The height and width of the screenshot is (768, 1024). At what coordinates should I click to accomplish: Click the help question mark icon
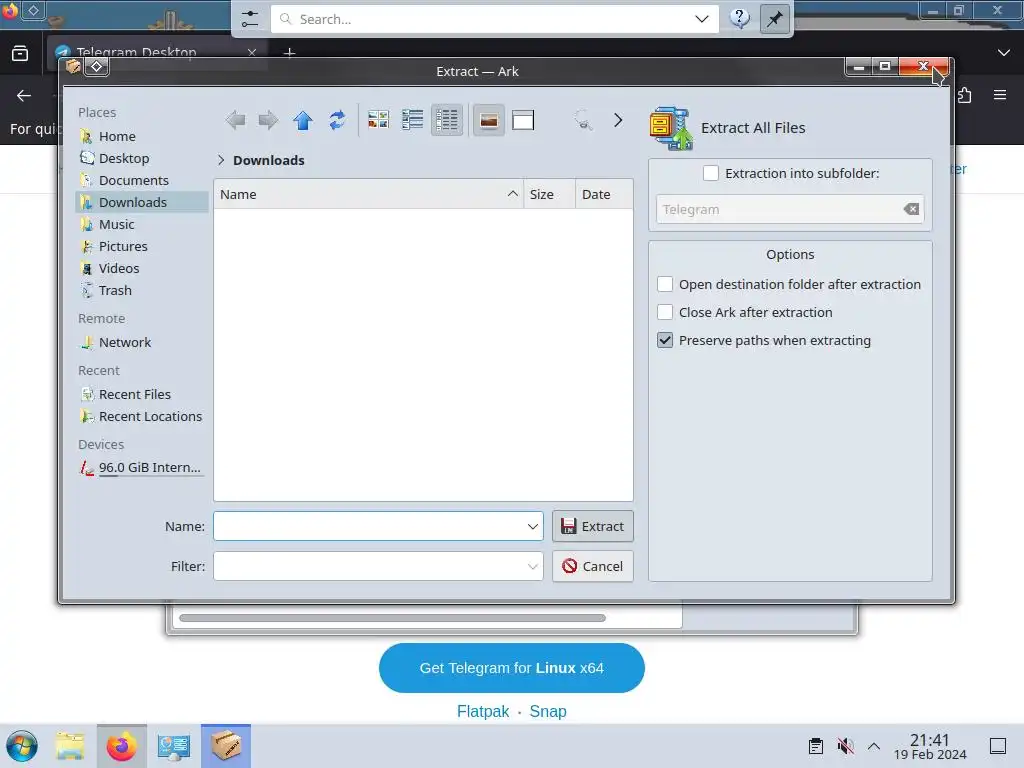coord(739,19)
